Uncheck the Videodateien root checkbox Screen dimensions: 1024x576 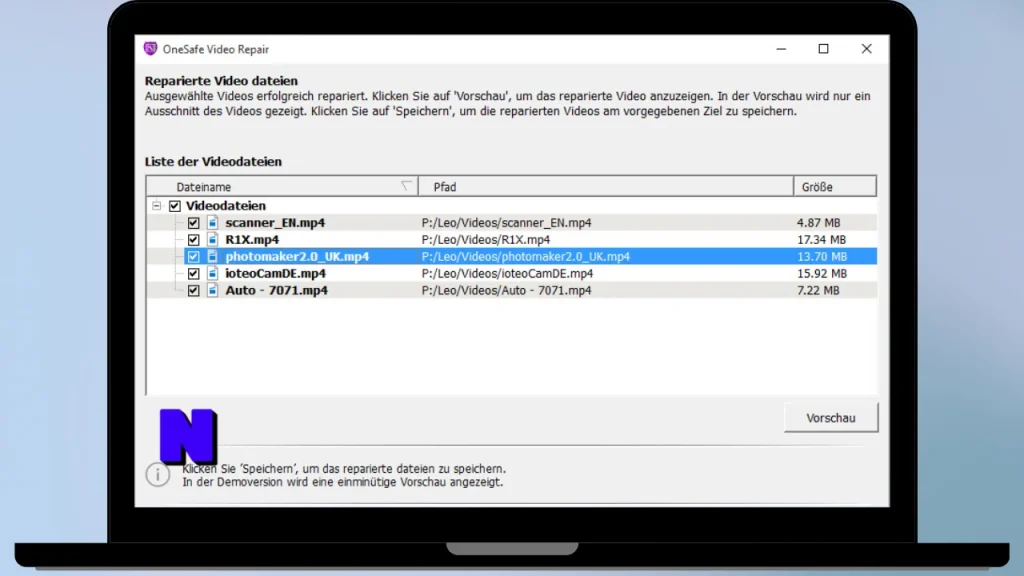[174, 206]
